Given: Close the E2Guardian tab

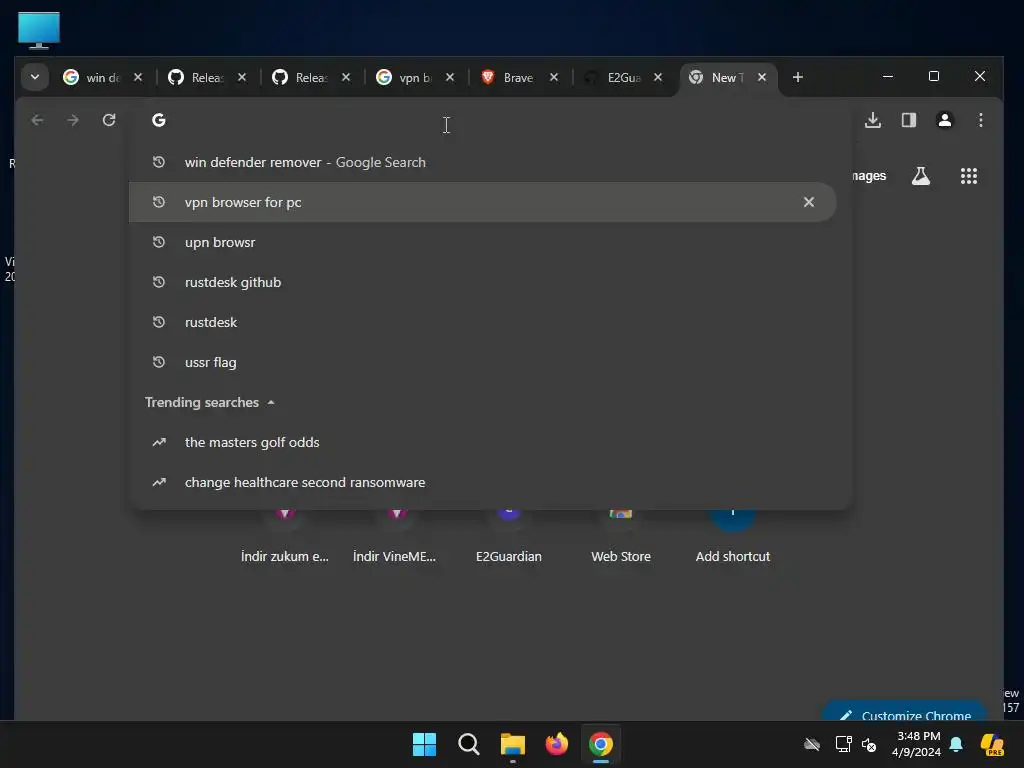Looking at the screenshot, I should pyautogui.click(x=658, y=77).
